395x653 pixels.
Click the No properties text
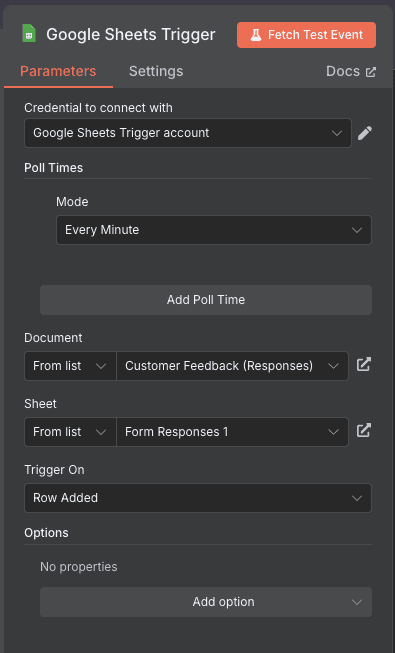tap(79, 567)
